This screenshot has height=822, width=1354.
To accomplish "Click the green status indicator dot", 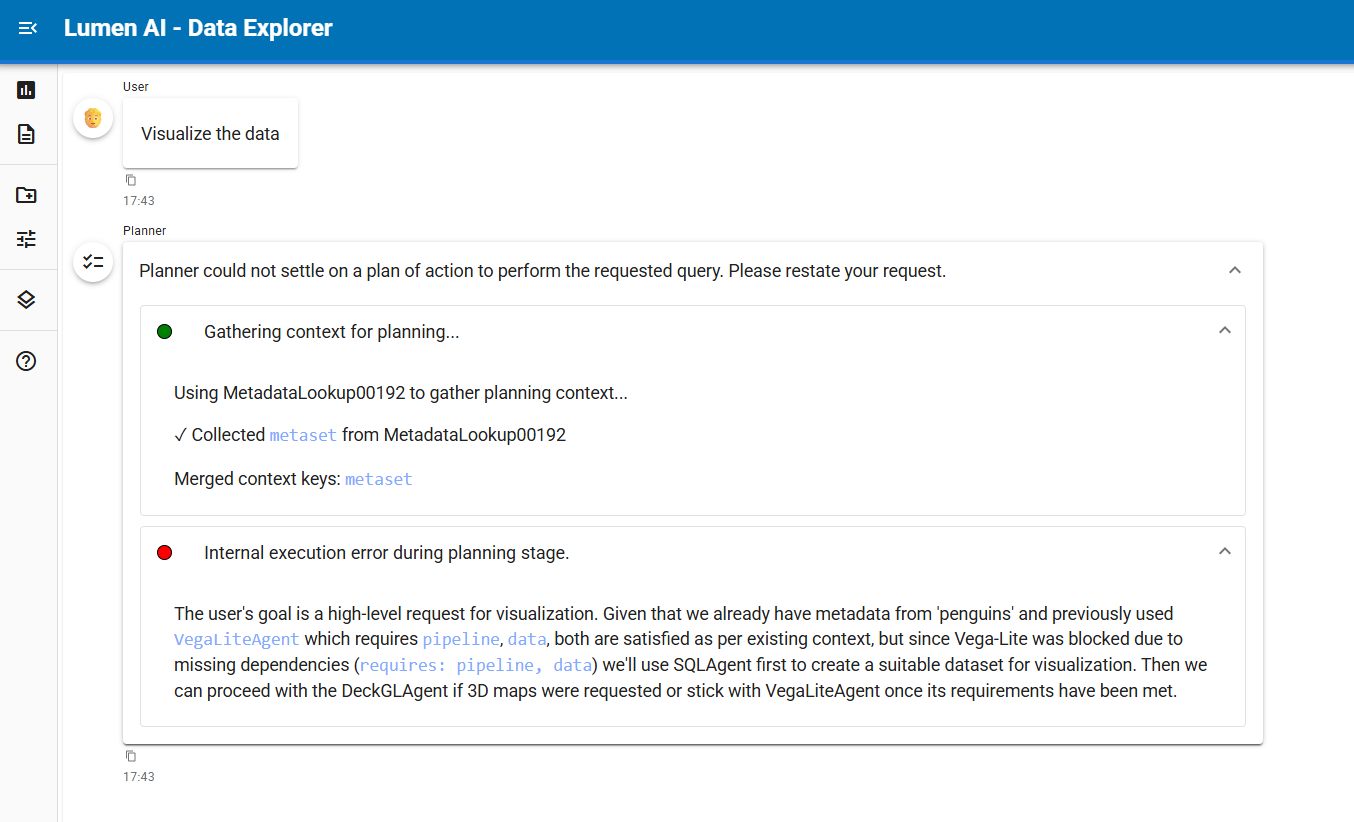I will [x=165, y=332].
